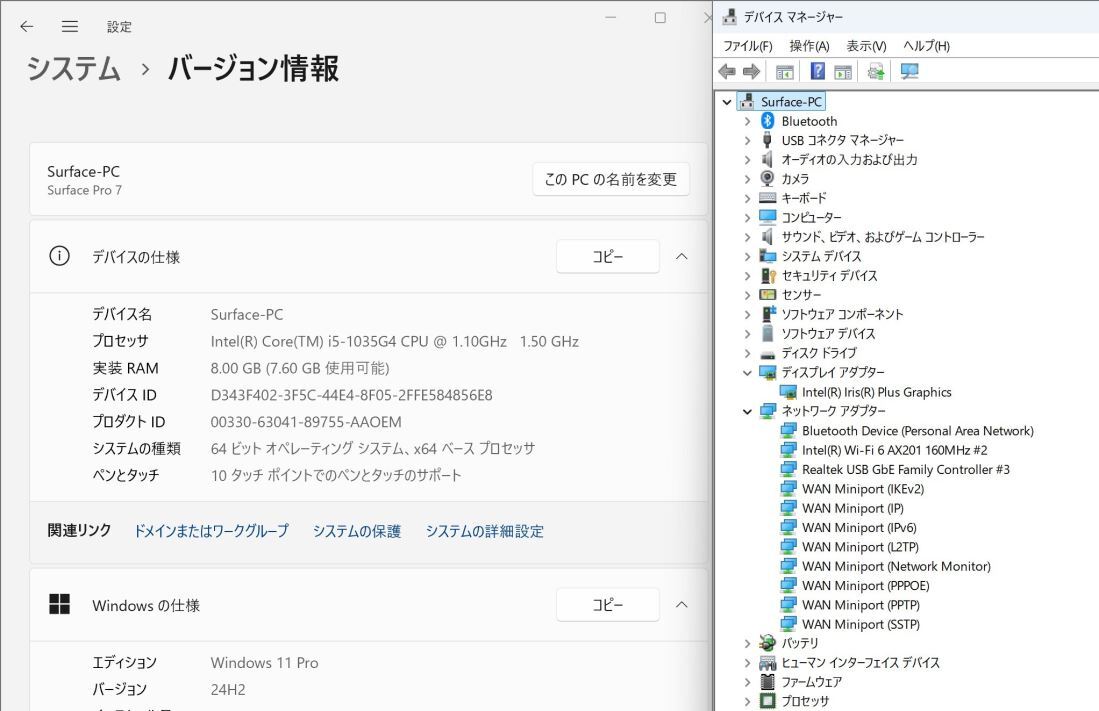Click the Update driver toolbar icon
Image resolution: width=1099 pixels, height=711 pixels.
click(875, 72)
